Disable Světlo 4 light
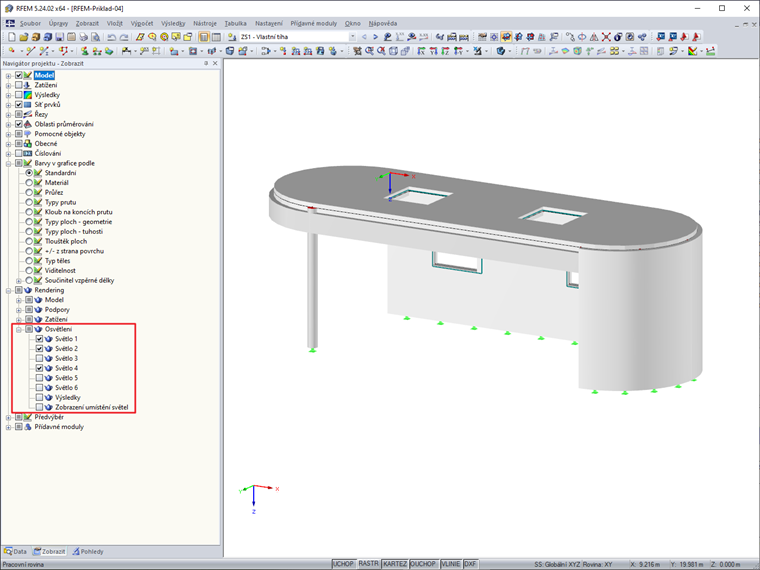760x570 pixels. click(x=39, y=368)
